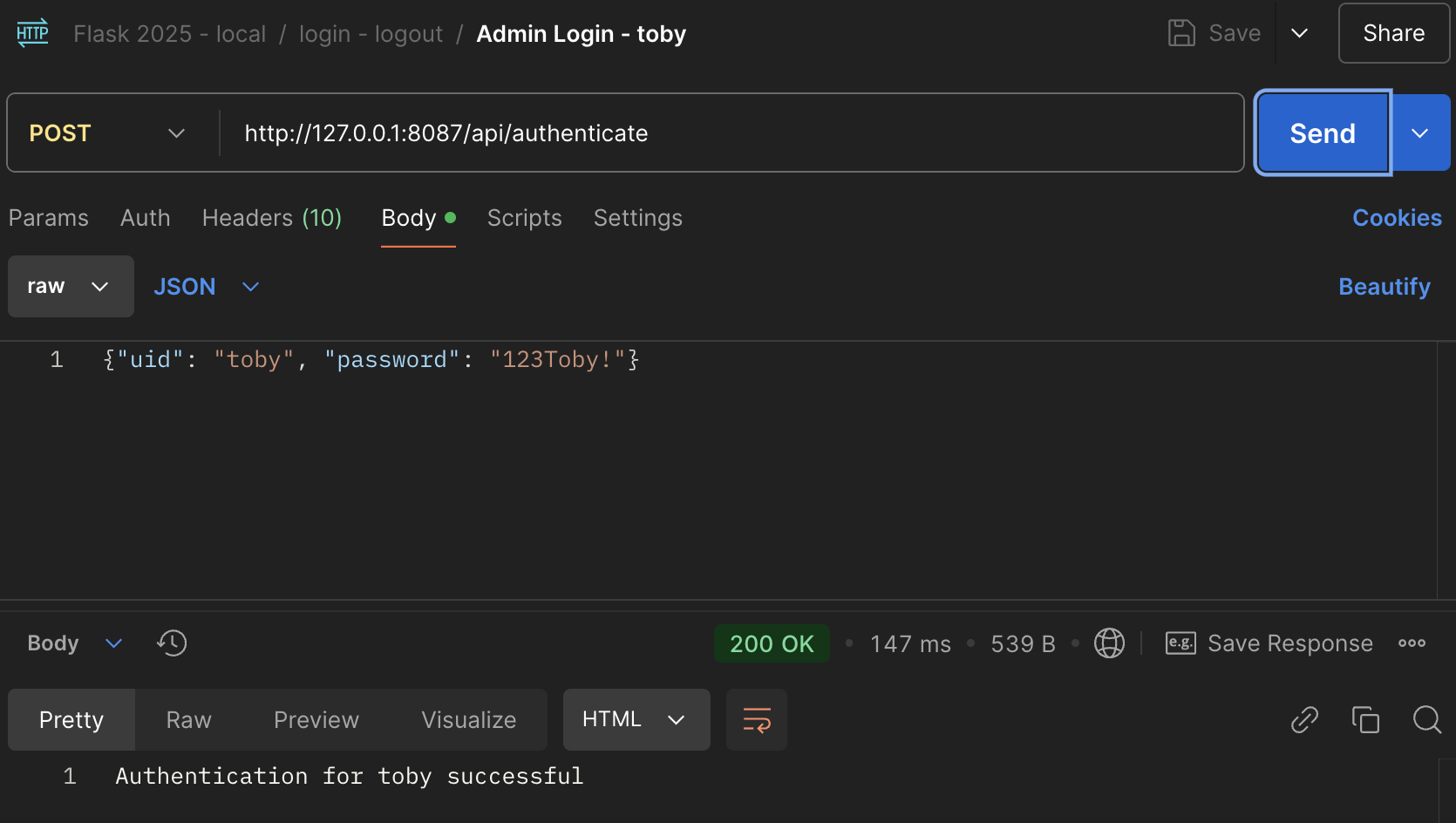
Task: Open the response history via clock icon
Action: pos(171,643)
